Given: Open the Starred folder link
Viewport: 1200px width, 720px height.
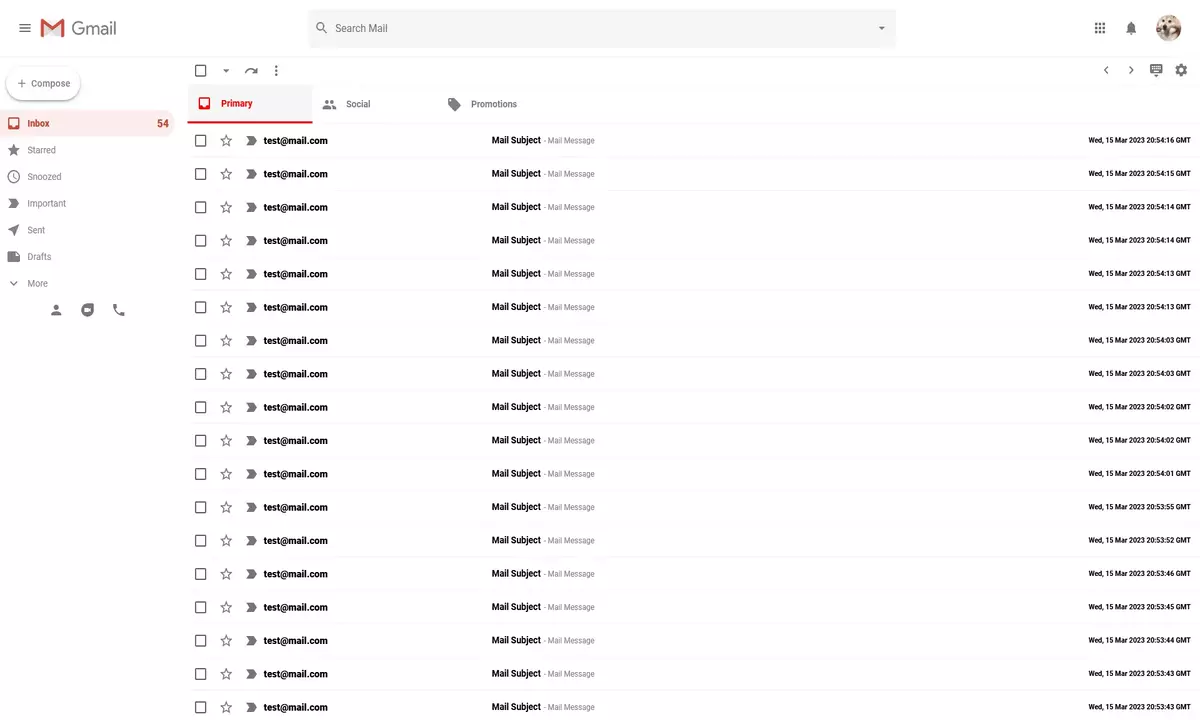Looking at the screenshot, I should pyautogui.click(x=41, y=150).
